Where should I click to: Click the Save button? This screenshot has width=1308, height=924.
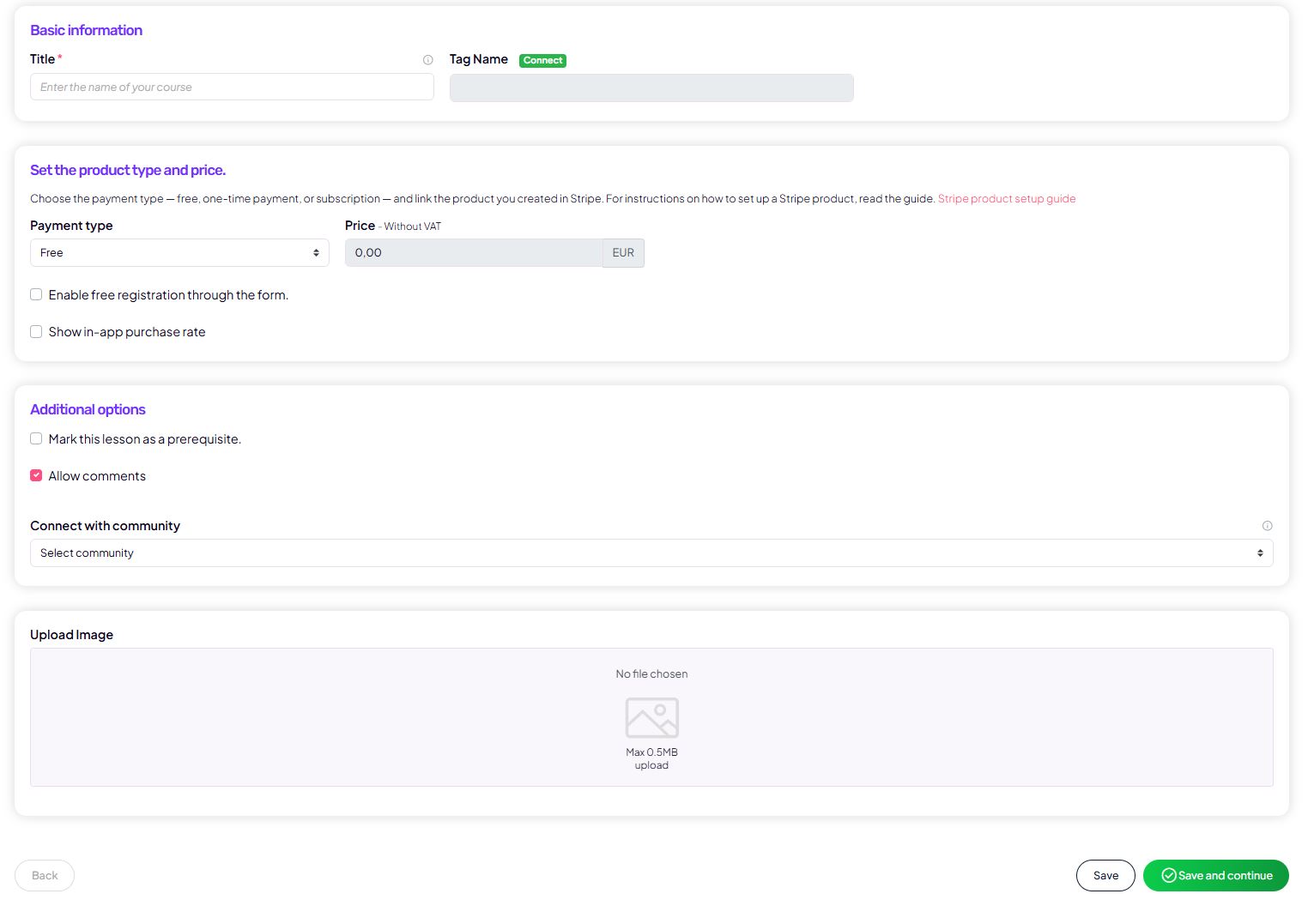(1105, 876)
